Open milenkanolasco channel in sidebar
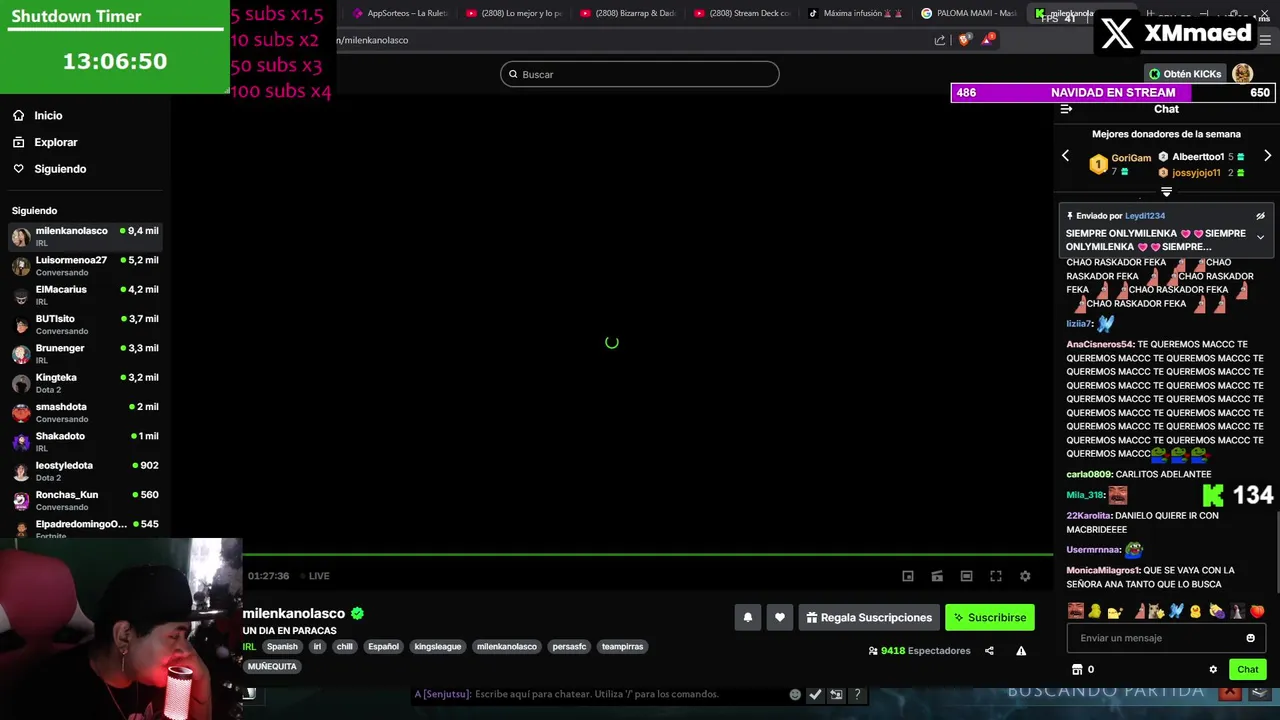Image resolution: width=1280 pixels, height=720 pixels. coord(84,236)
